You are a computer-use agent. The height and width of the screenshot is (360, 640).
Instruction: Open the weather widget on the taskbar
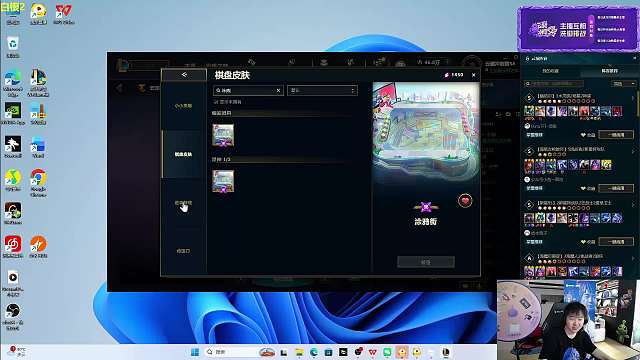[18, 352]
